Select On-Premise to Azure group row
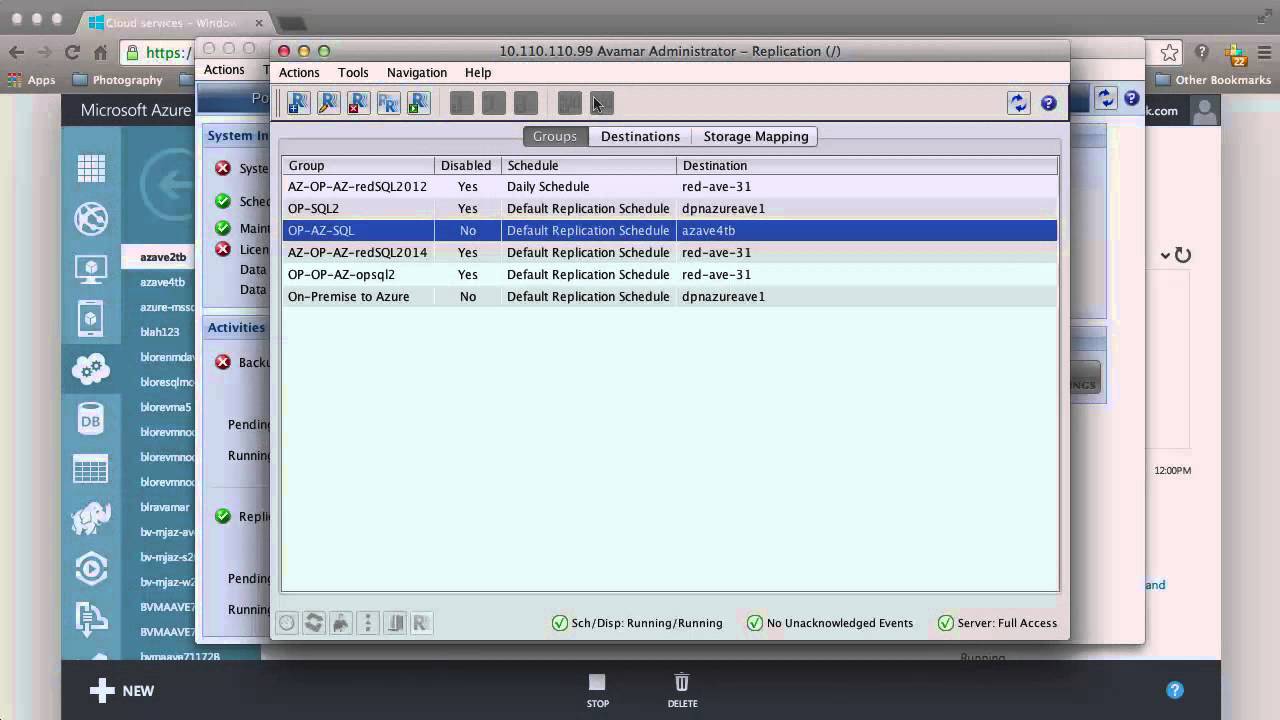Viewport: 1280px width, 720px height. coord(669,296)
